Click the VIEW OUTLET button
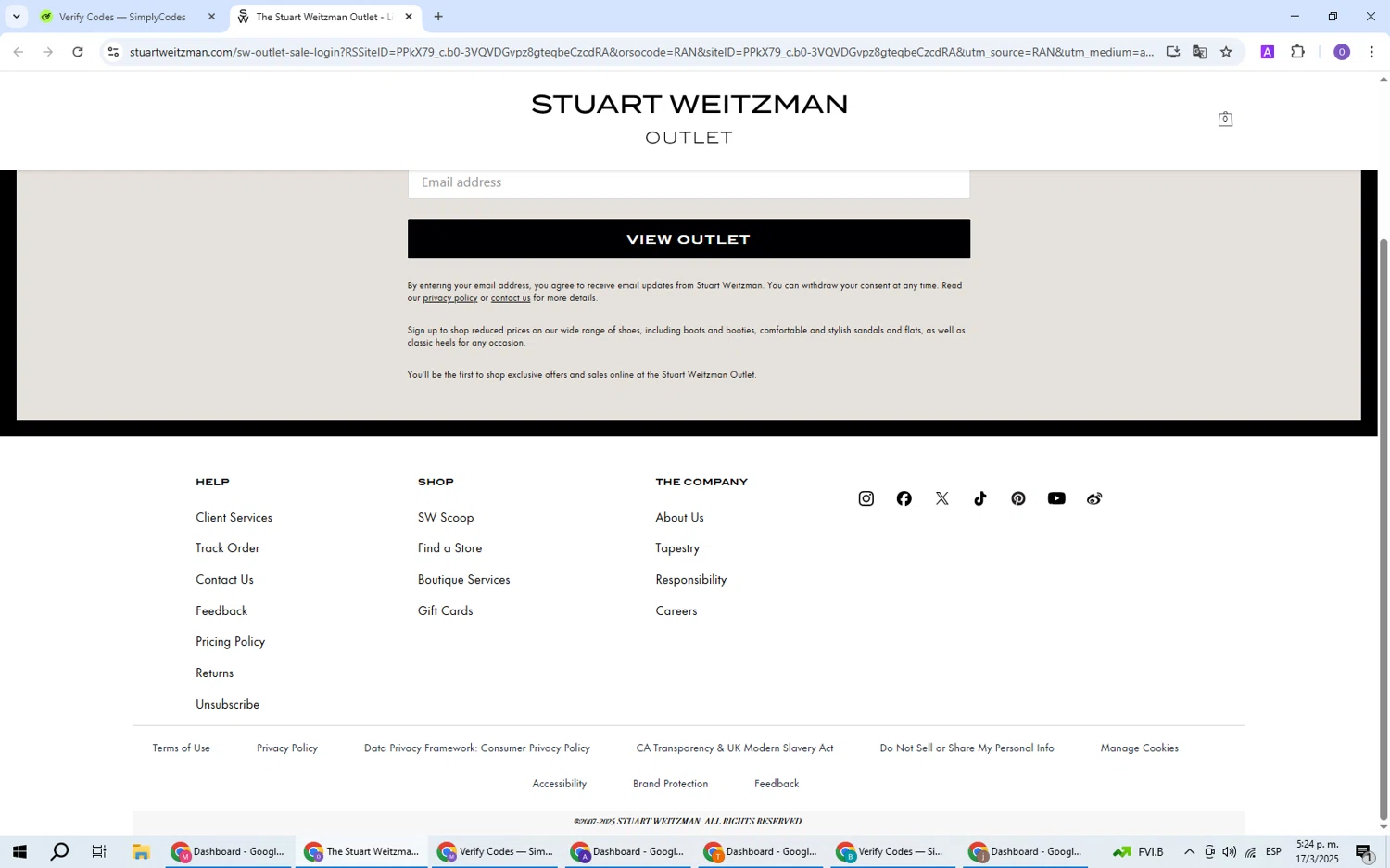 click(689, 239)
